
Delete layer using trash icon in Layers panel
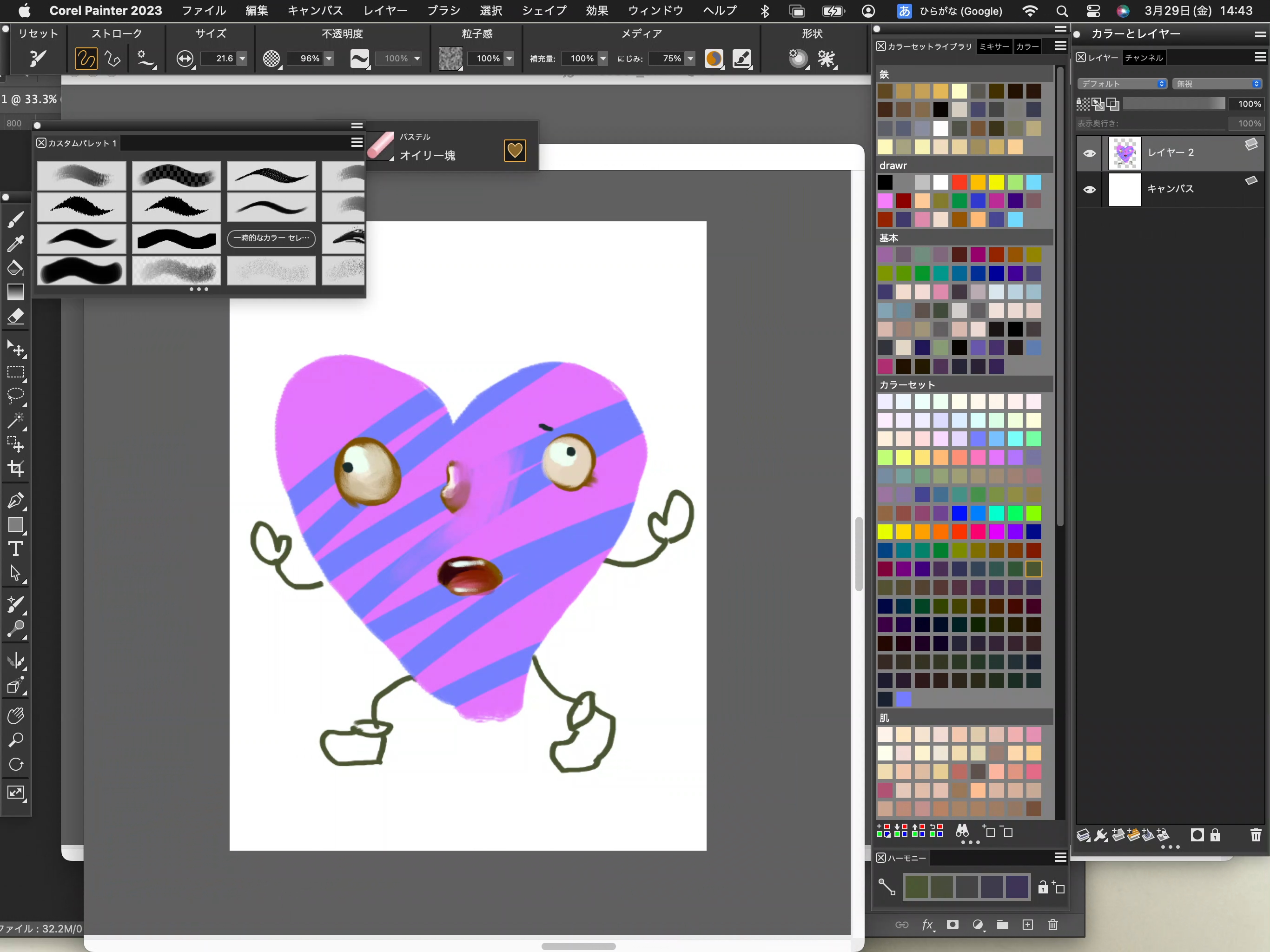coord(1256,835)
